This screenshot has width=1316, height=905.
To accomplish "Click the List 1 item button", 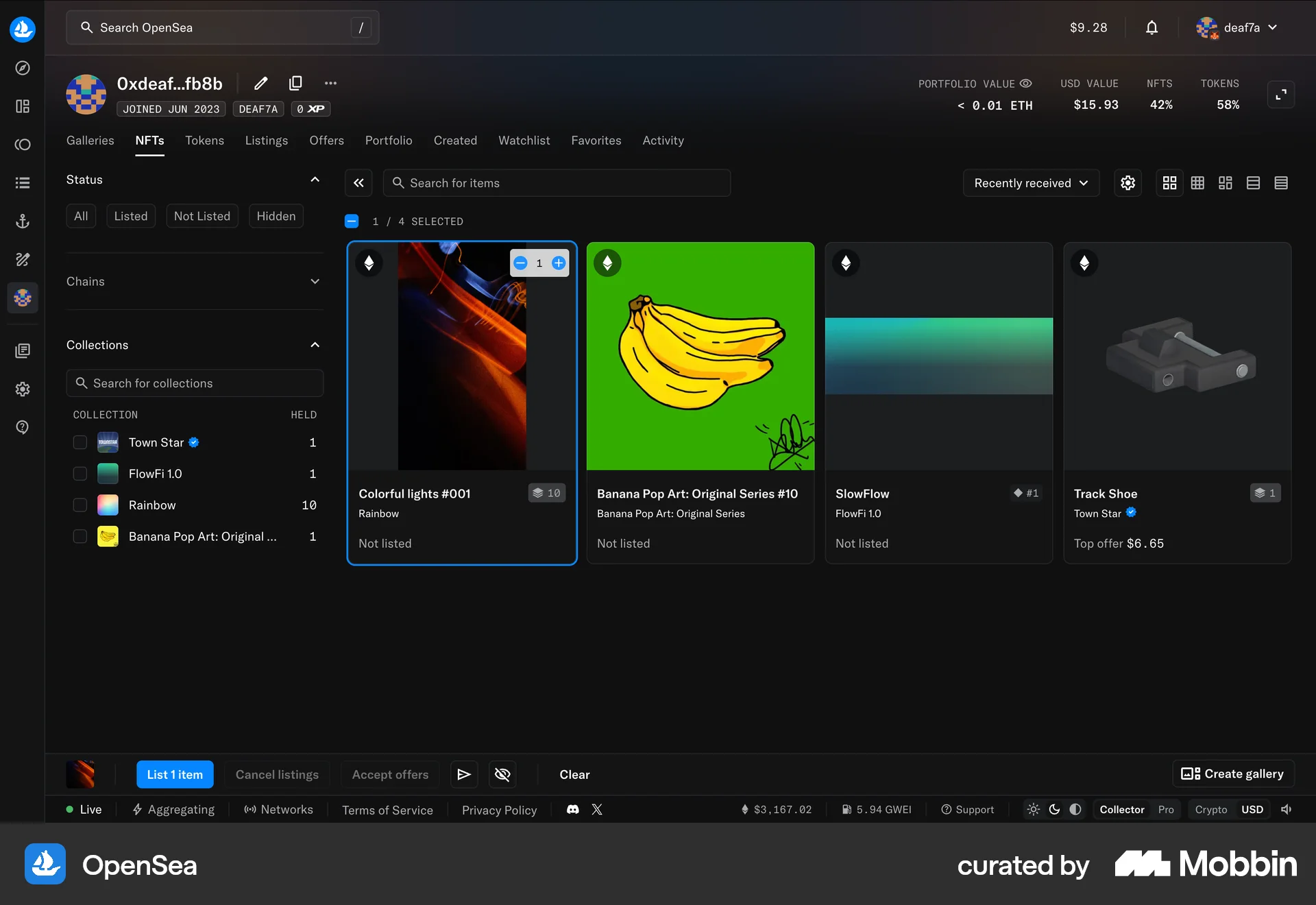I will tap(175, 774).
